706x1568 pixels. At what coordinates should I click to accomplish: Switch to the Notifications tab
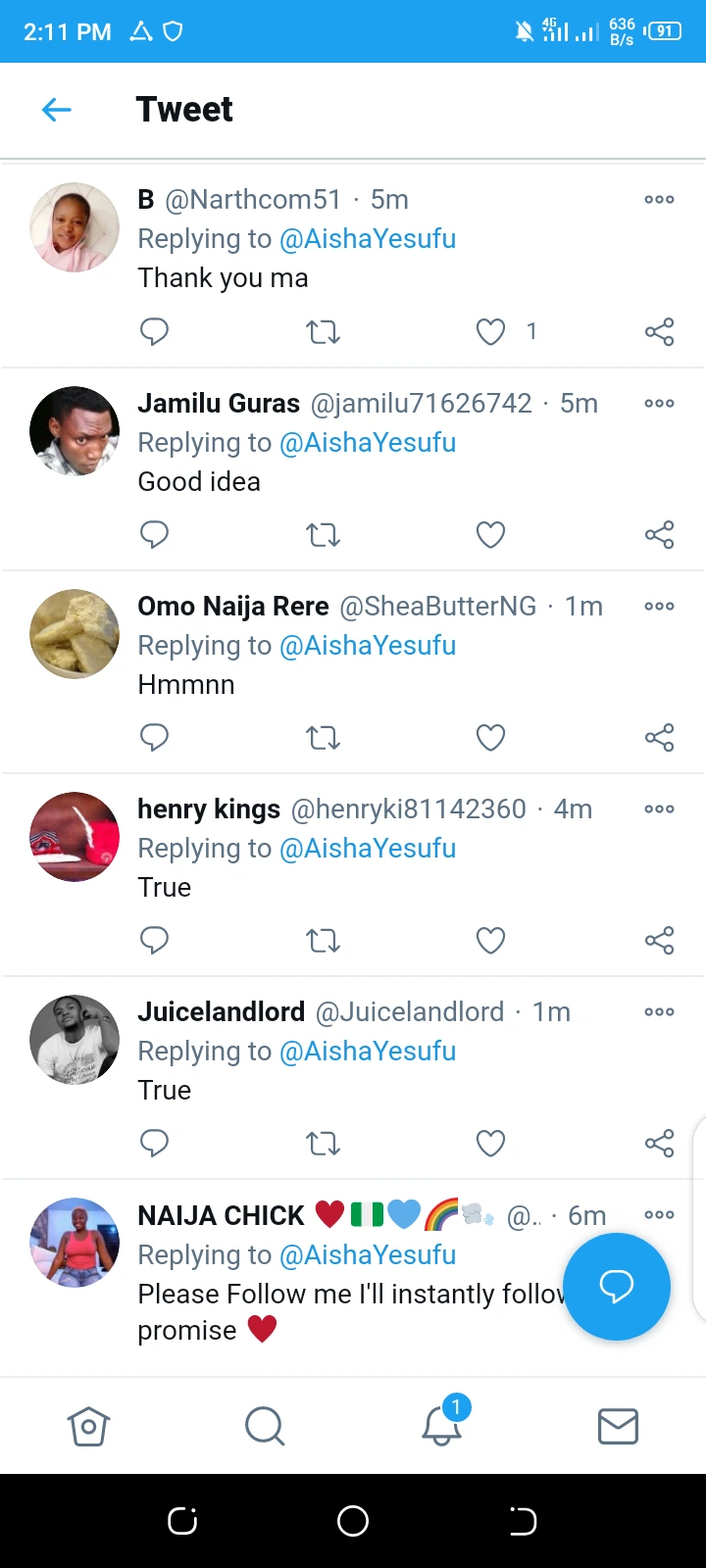point(441,1427)
